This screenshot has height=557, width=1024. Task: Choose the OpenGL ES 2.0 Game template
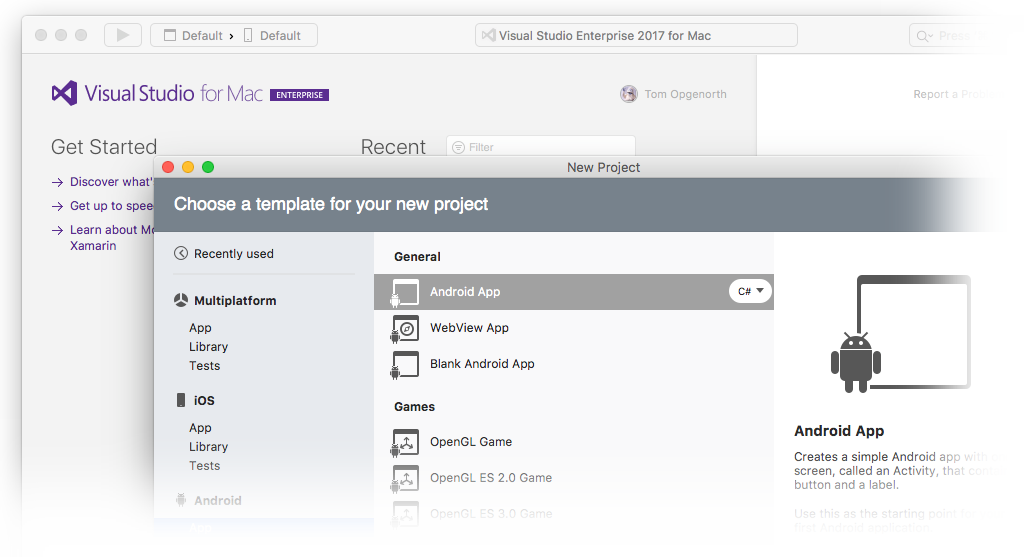tap(490, 478)
